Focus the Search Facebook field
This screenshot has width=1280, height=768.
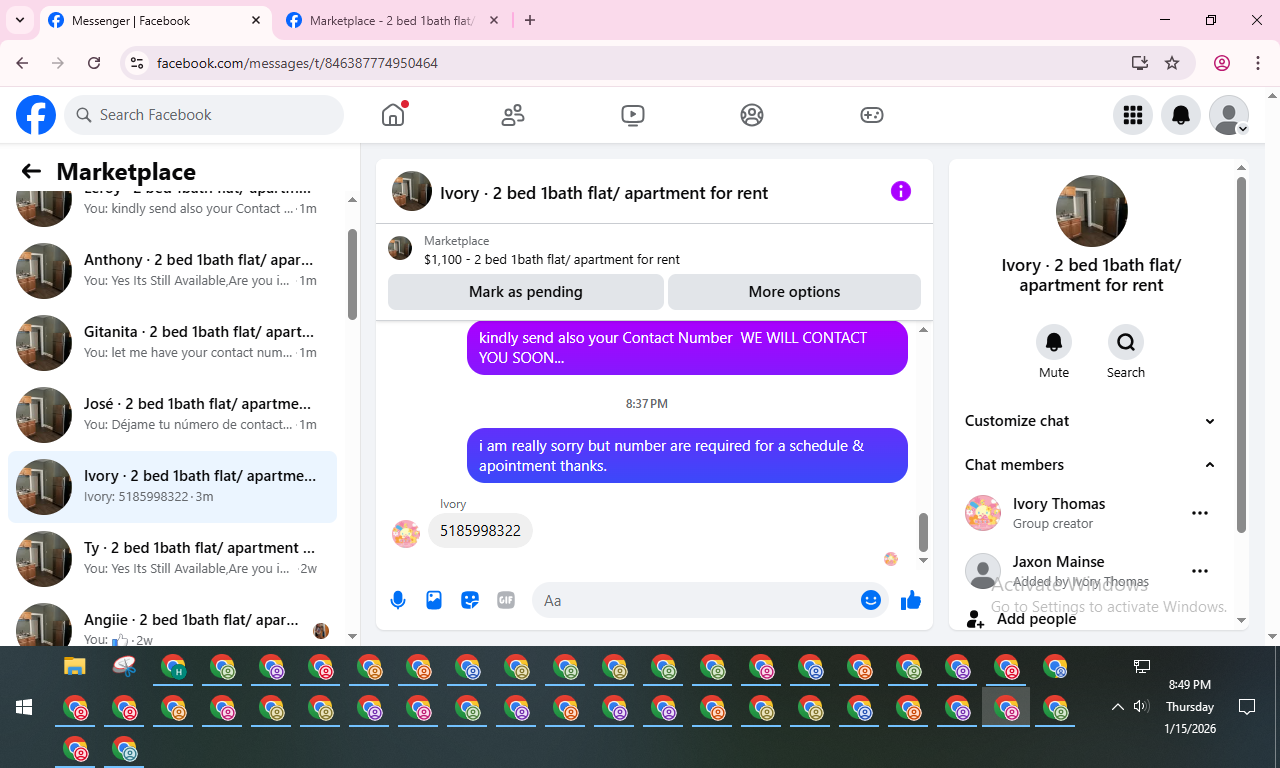[204, 115]
